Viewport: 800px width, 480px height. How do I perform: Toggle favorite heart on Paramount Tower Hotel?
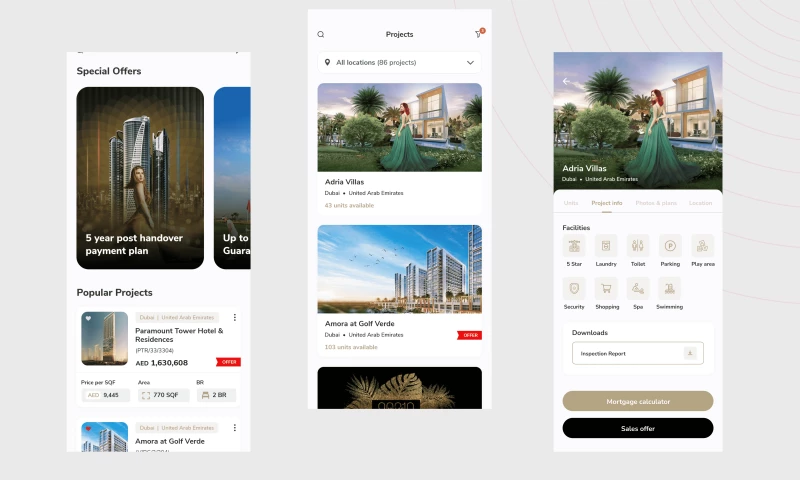88,320
